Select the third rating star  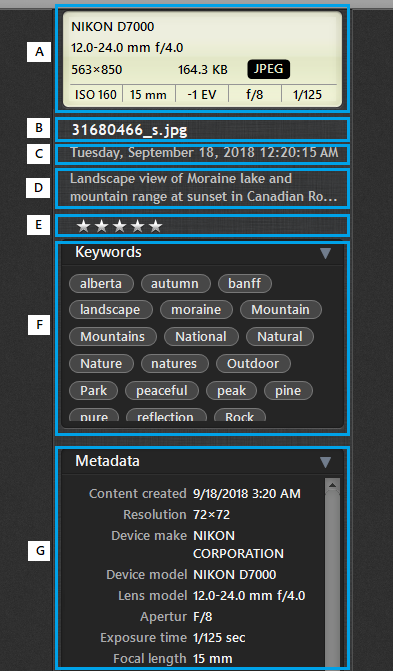[119, 226]
